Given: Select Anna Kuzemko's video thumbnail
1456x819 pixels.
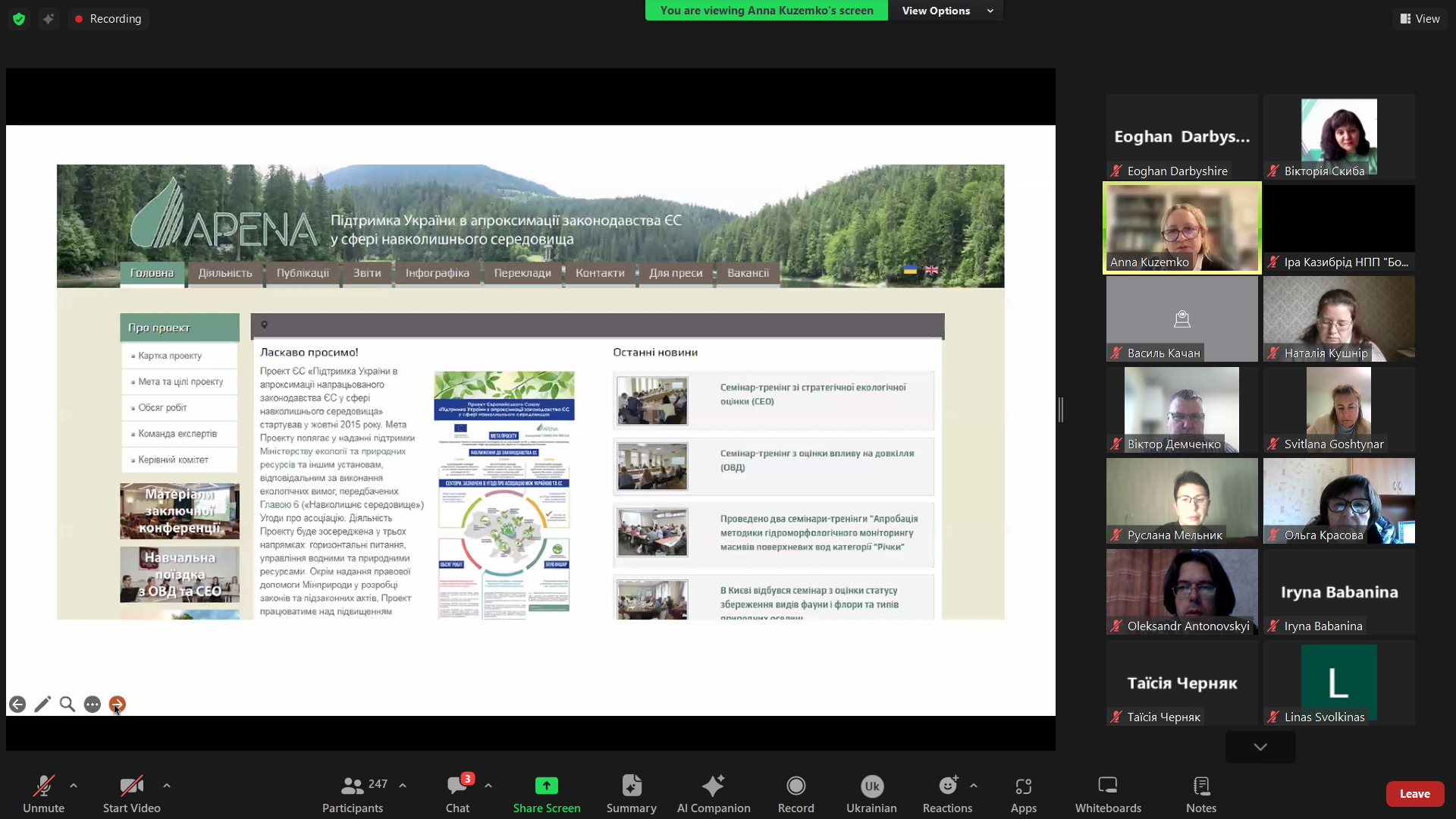Looking at the screenshot, I should pyautogui.click(x=1181, y=227).
